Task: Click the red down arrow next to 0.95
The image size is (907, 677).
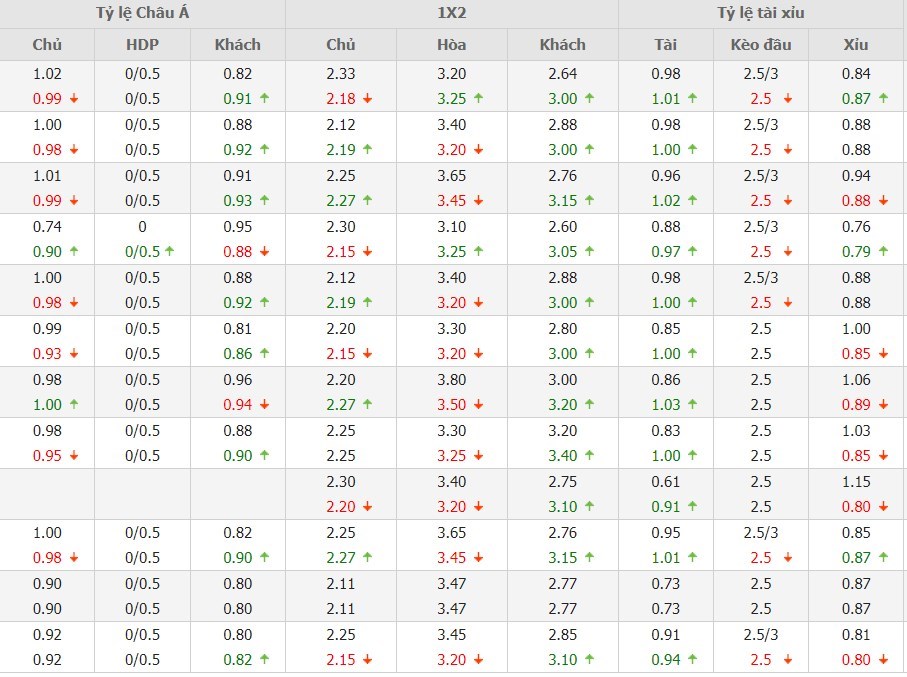Action: tap(73, 456)
